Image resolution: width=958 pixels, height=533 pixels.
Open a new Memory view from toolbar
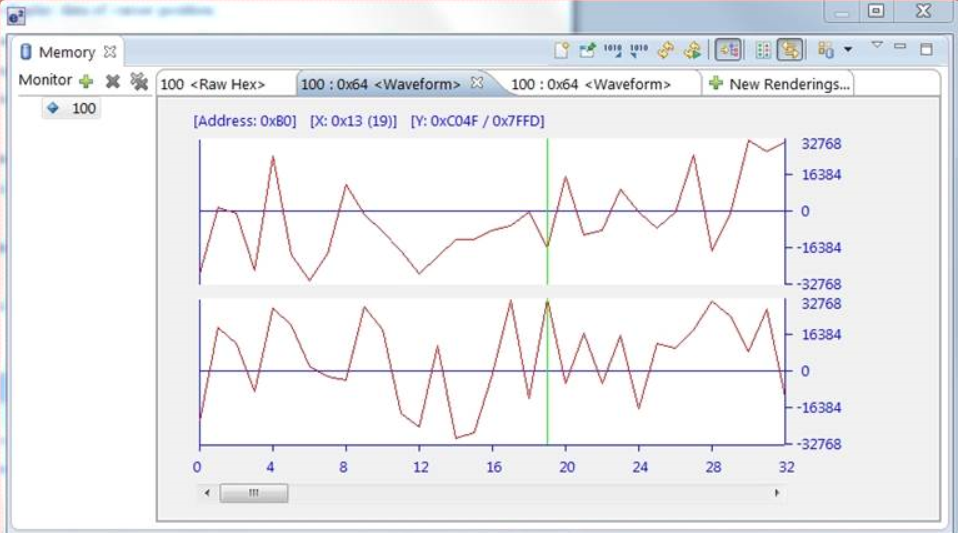tap(561, 50)
